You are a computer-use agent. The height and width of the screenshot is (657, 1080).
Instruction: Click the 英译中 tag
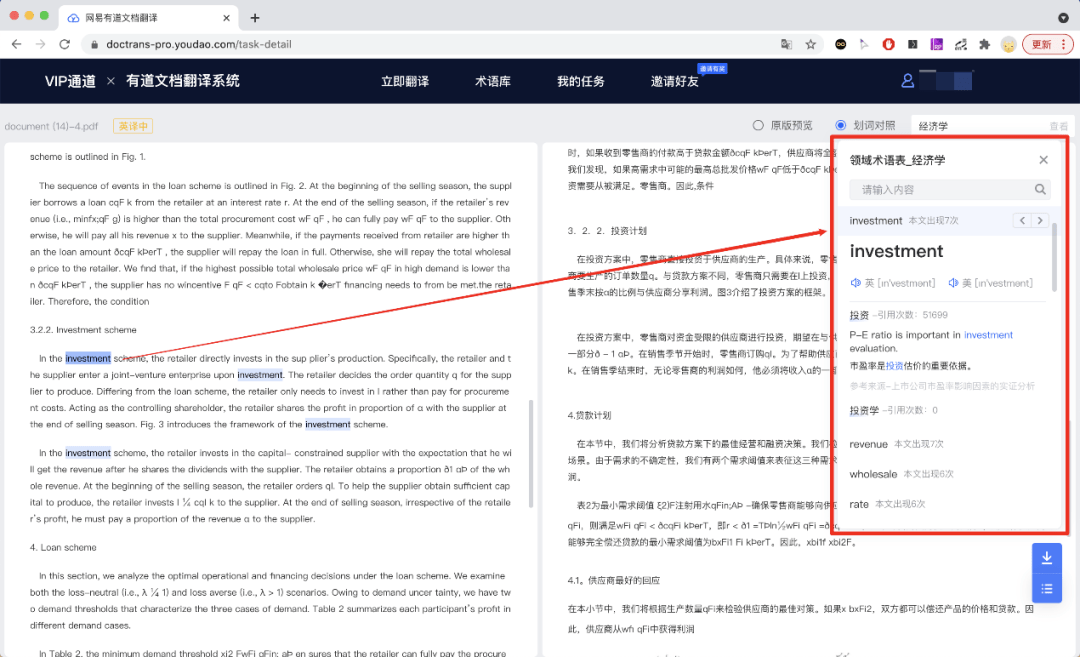133,126
